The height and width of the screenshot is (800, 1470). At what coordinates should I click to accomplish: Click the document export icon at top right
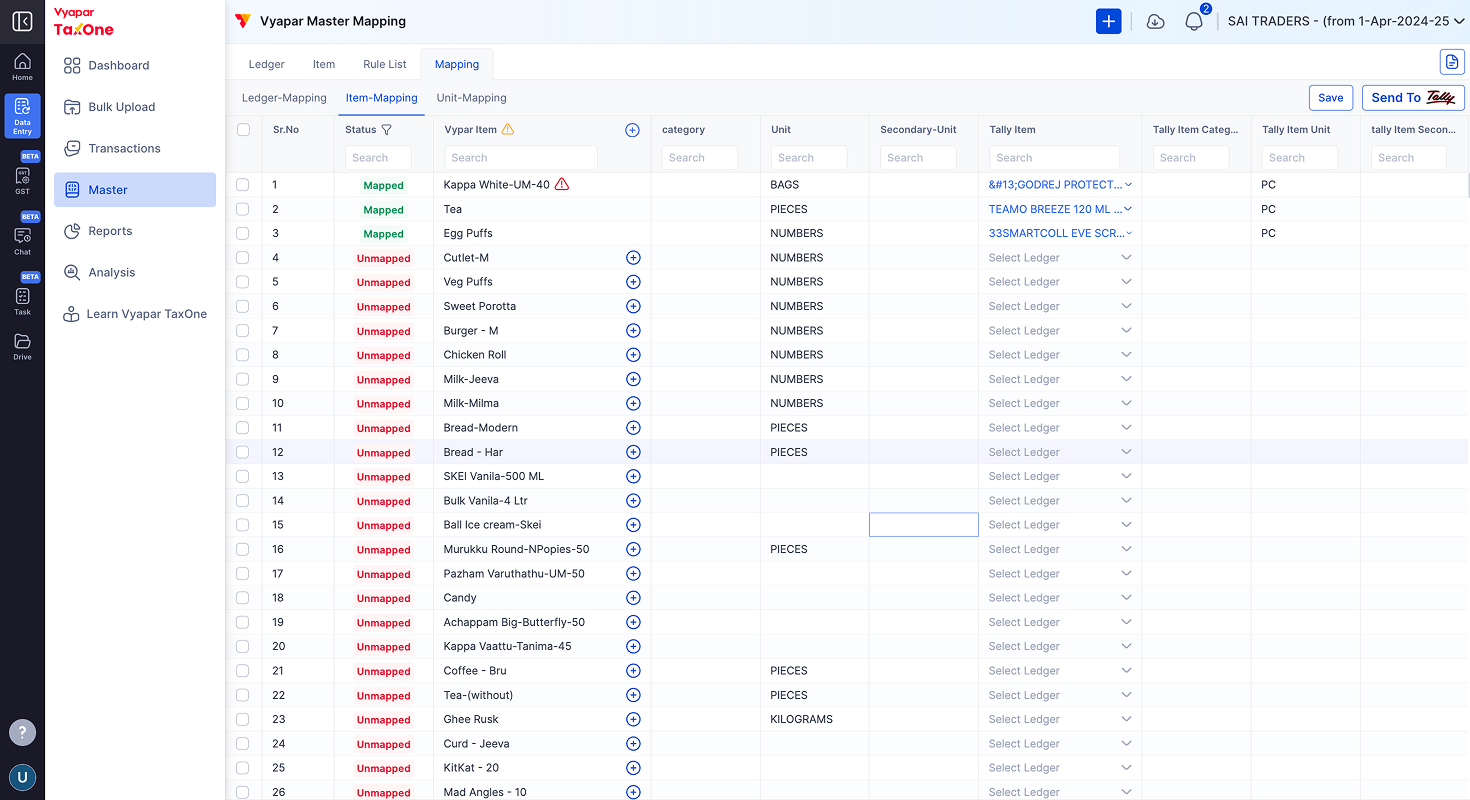point(1452,62)
